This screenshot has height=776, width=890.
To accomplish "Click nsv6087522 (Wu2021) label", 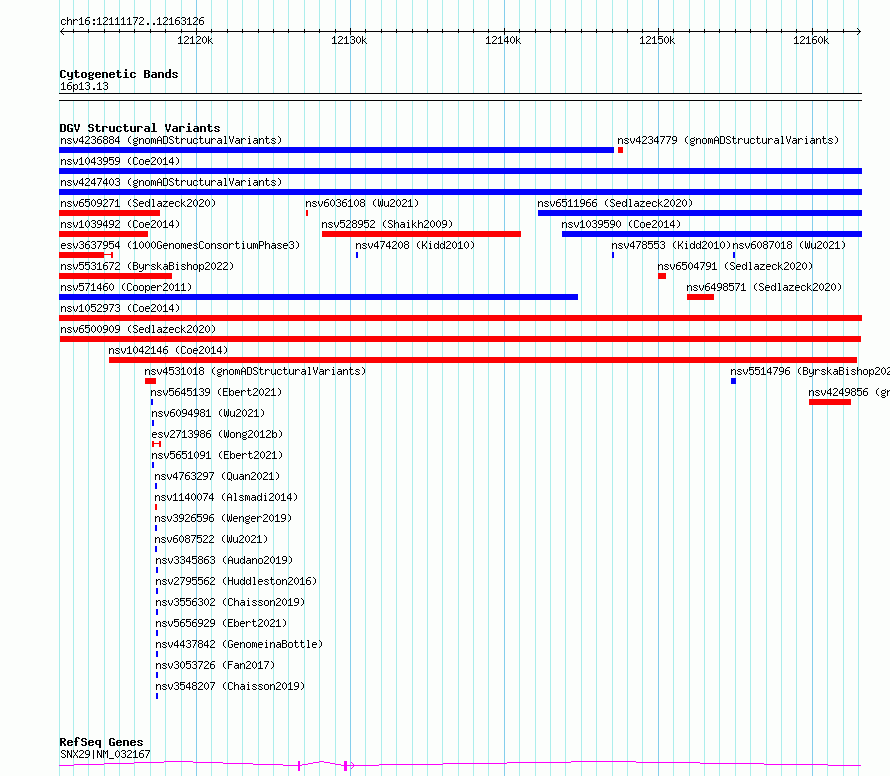I will pyautogui.click(x=211, y=539).
